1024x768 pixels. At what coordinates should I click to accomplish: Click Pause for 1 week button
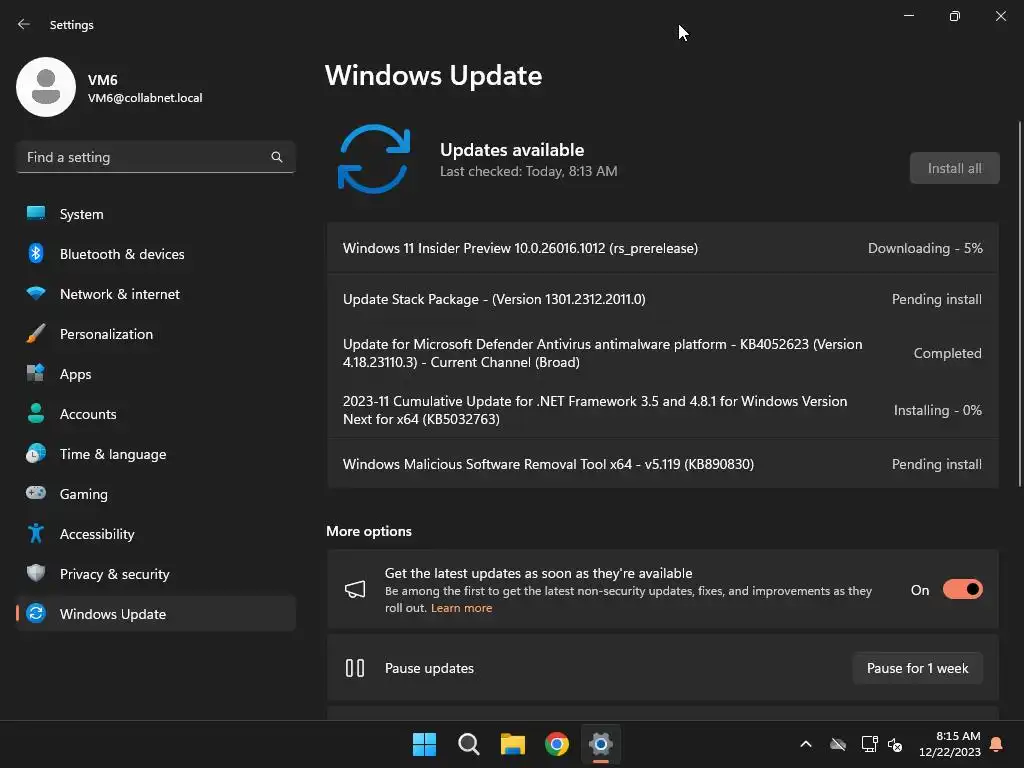point(918,668)
